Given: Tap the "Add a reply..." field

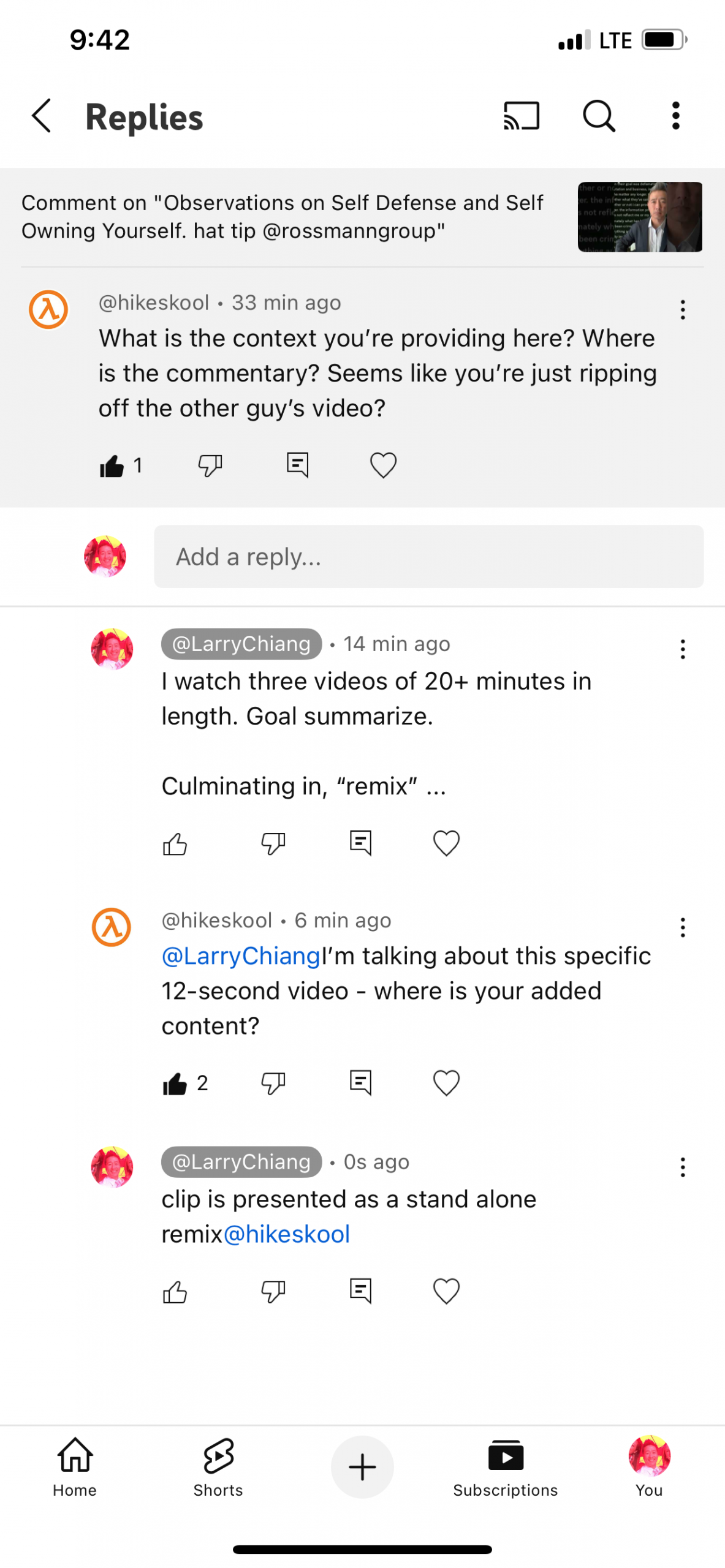Looking at the screenshot, I should tap(428, 556).
